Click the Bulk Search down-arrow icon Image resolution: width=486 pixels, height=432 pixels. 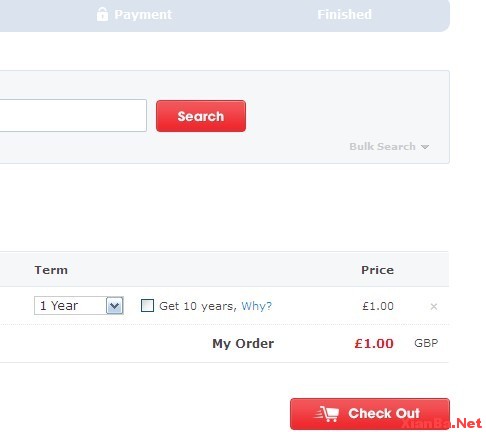425,147
